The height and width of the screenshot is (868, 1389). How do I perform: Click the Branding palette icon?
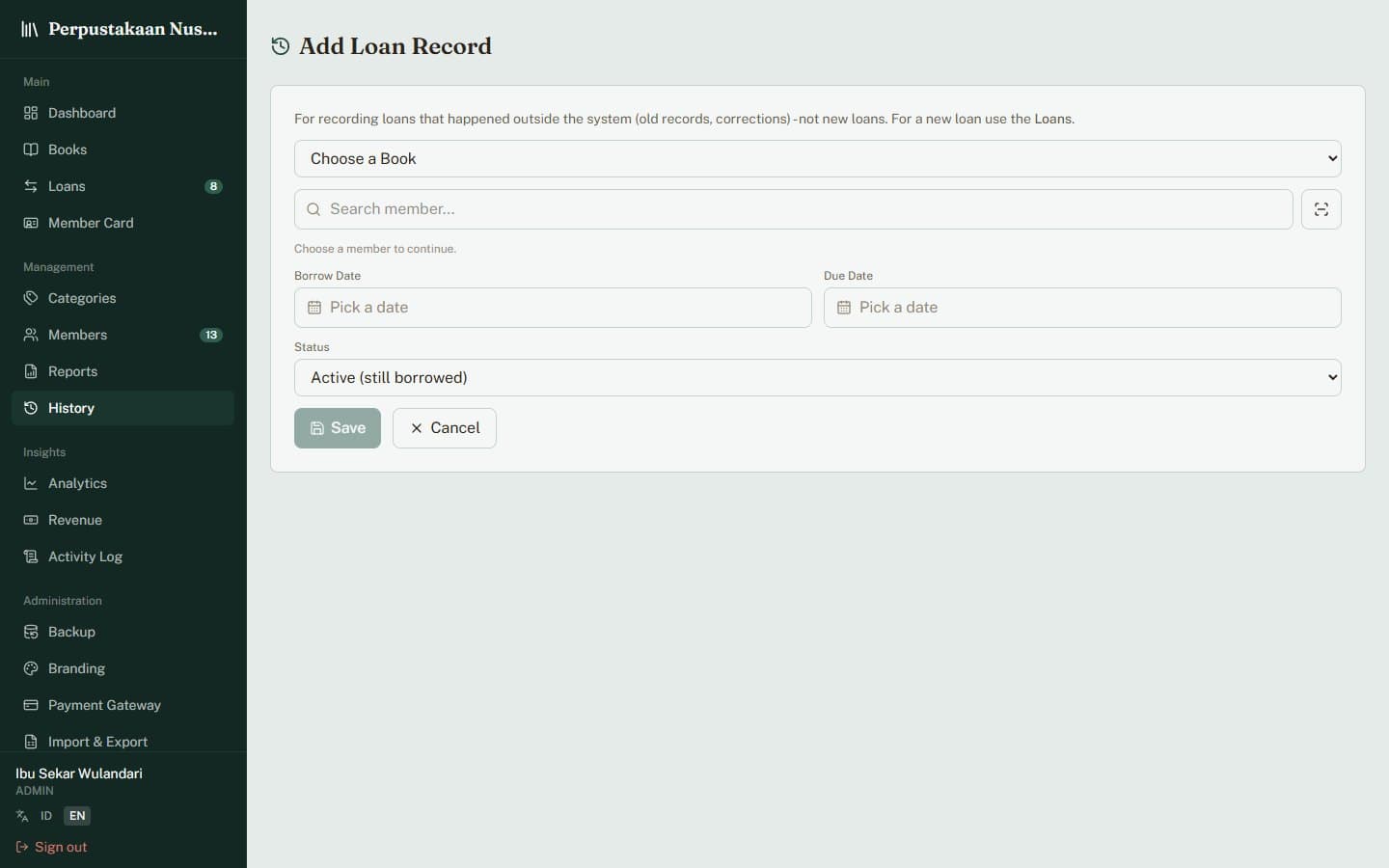point(31,668)
